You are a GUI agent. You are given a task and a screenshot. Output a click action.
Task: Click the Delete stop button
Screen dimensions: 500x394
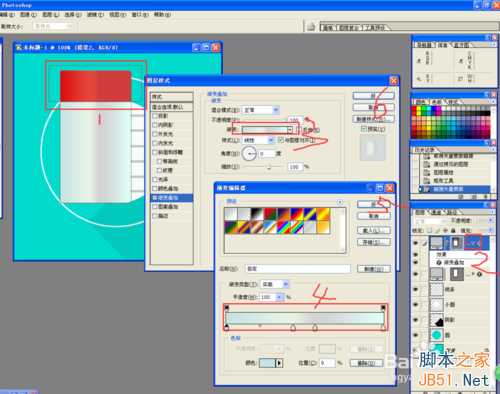click(x=366, y=363)
